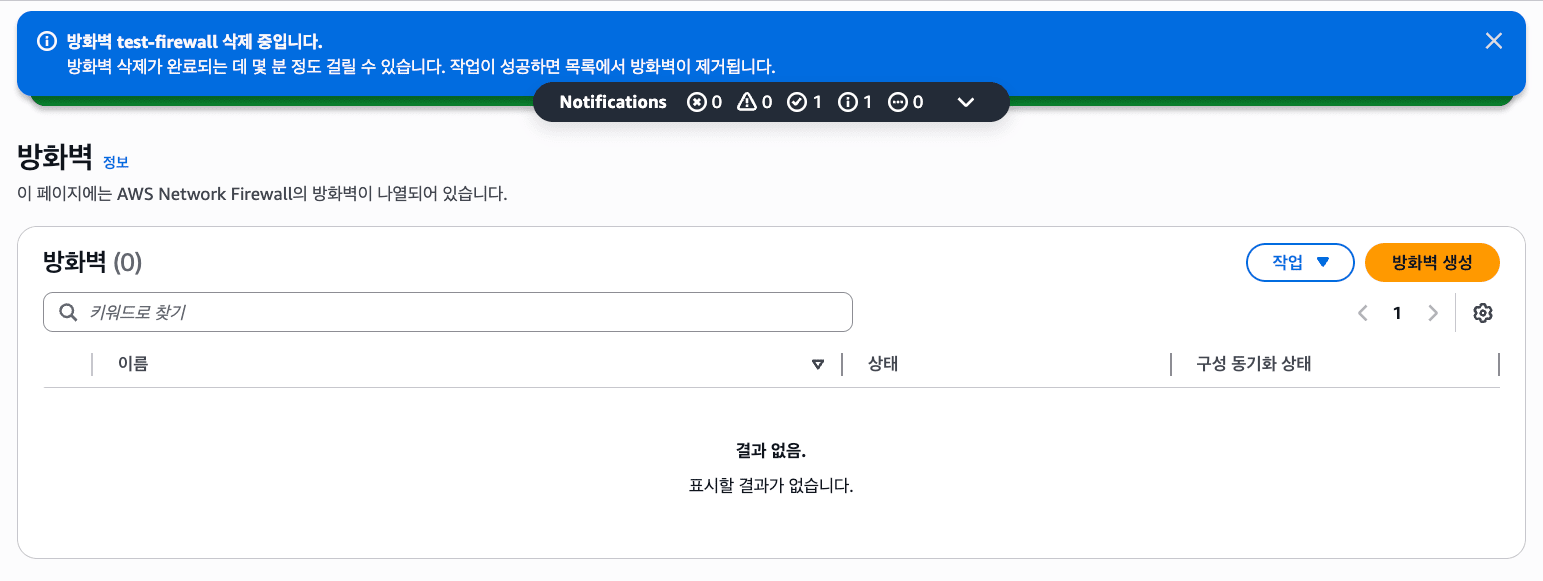Screen dimensions: 1543x581
Task: Click the info icon in the blue banner
Action: 46,41
